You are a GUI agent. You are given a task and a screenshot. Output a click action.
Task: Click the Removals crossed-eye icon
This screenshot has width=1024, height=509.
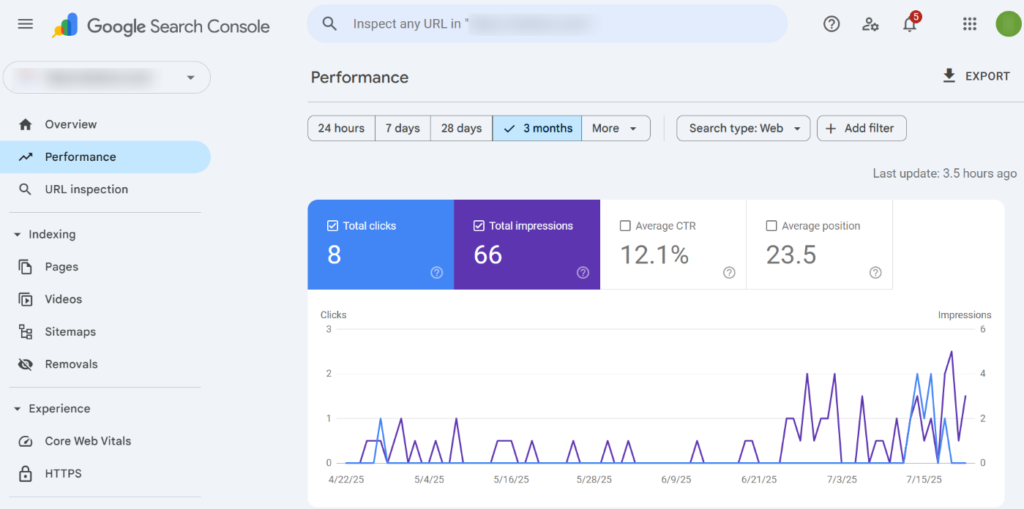tap(25, 364)
